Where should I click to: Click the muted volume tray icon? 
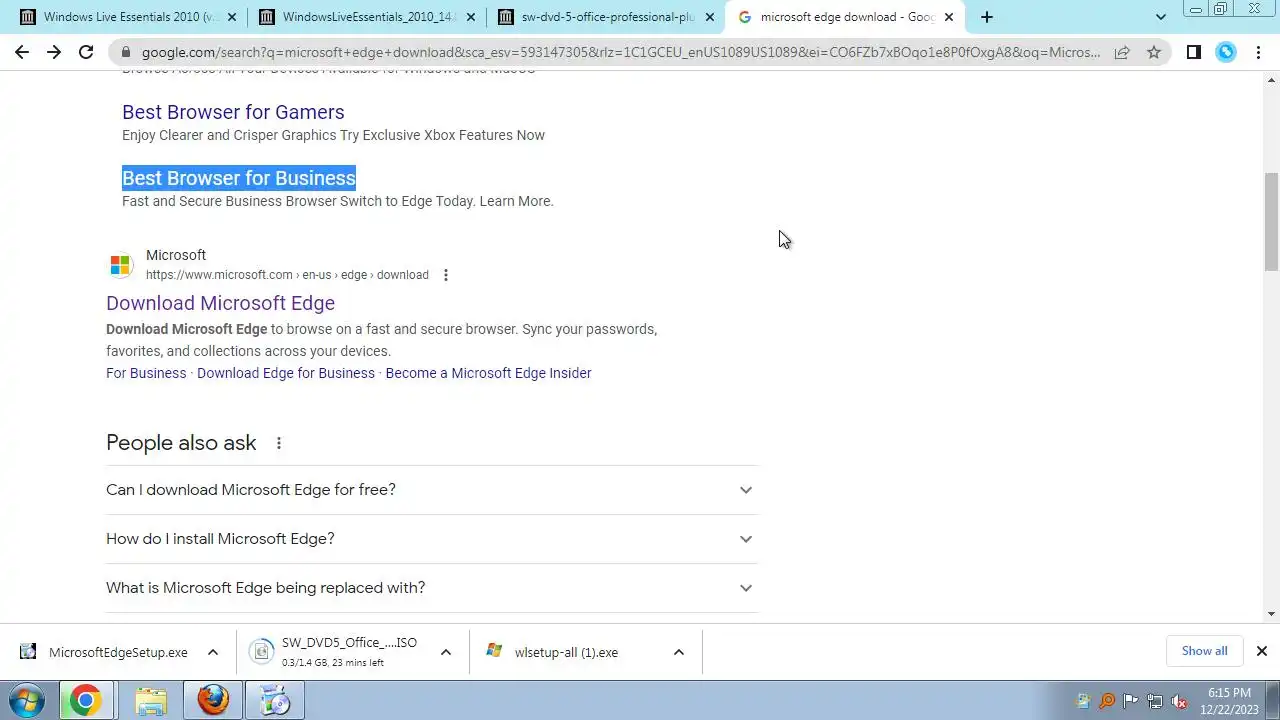(1179, 701)
